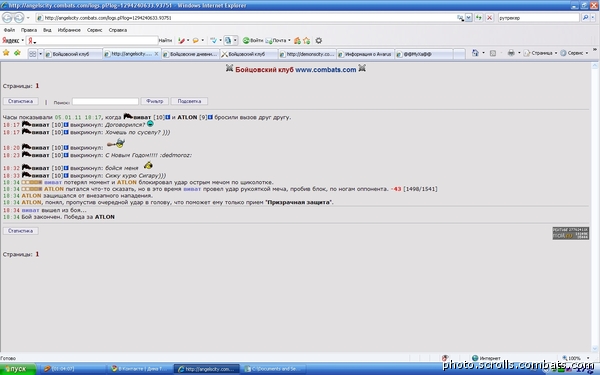Viewport: 600px width, 375px height.
Task: Click the top Статистика button
Action: (20, 101)
